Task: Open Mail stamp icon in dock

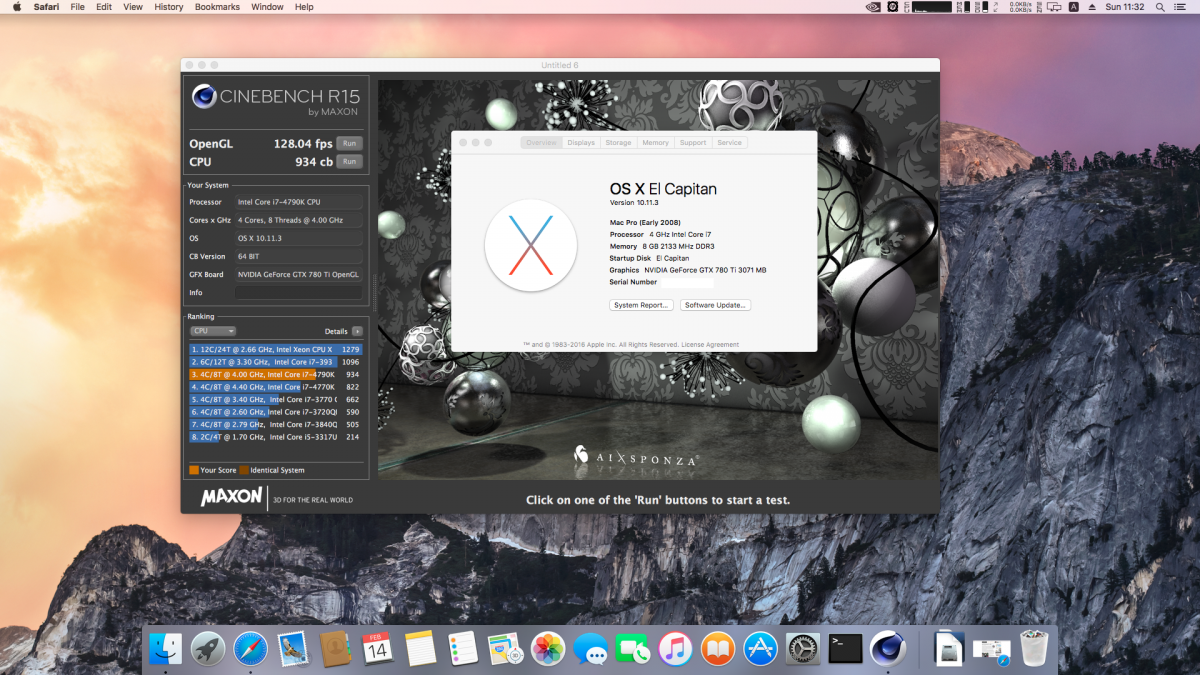Action: click(x=292, y=649)
